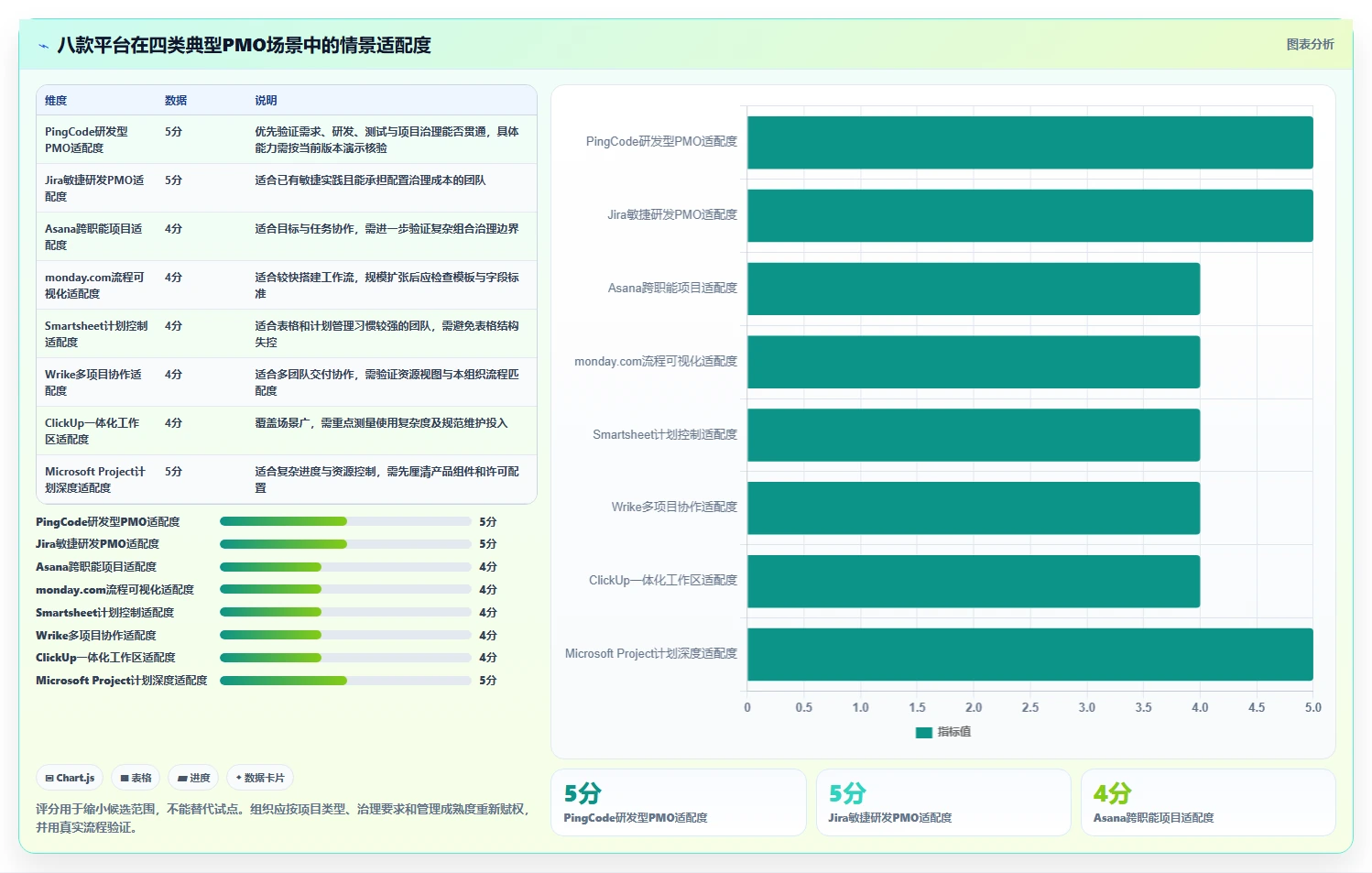Click the Wrike多项目协作适配度 chart axis label
Screen dimensions: 1372x873
click(674, 507)
